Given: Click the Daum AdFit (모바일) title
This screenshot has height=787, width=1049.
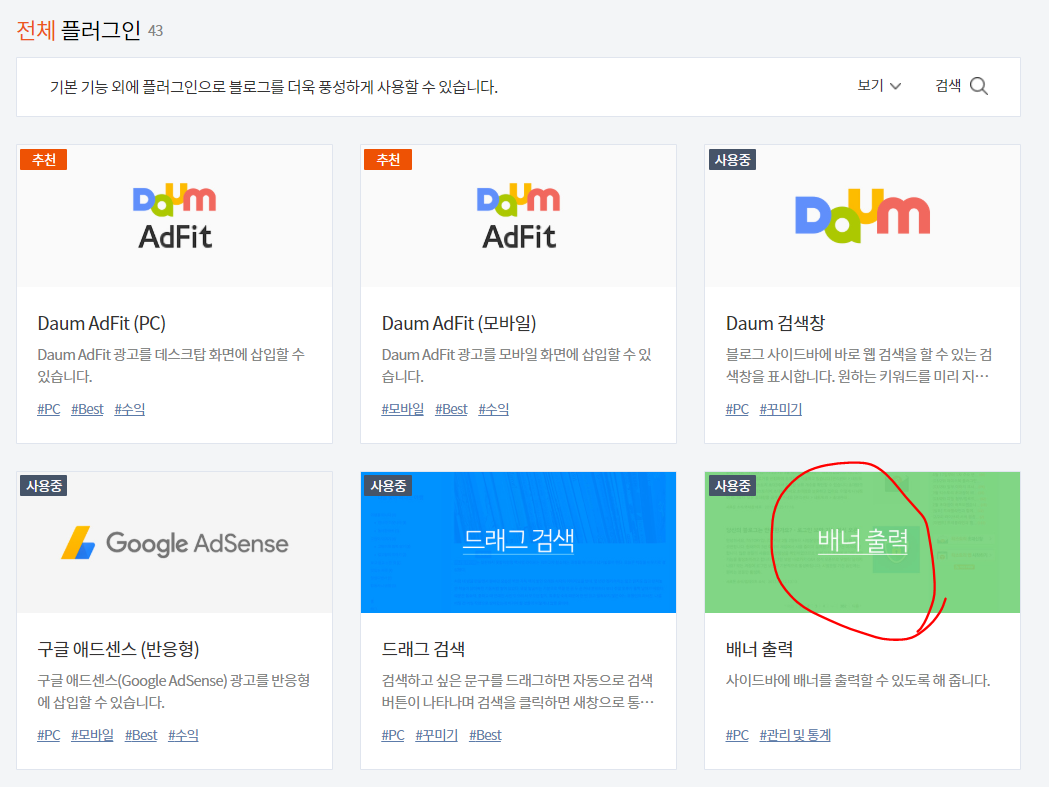Looking at the screenshot, I should pos(459,323).
